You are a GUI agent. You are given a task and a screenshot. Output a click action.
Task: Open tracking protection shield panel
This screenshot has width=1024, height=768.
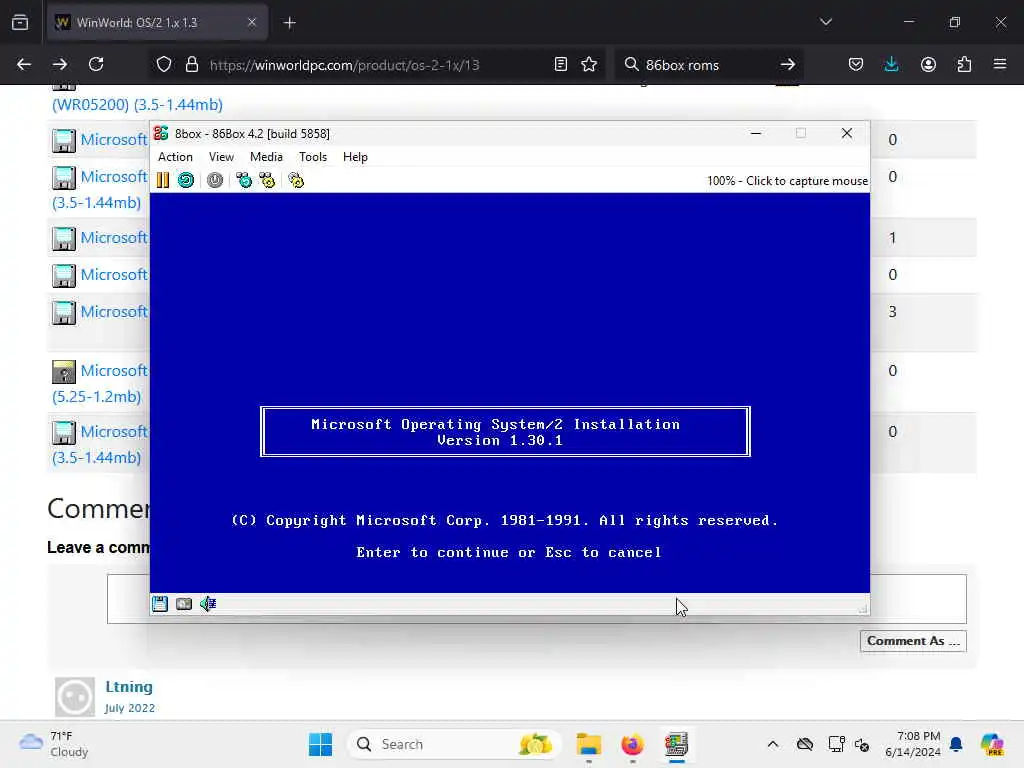click(164, 64)
